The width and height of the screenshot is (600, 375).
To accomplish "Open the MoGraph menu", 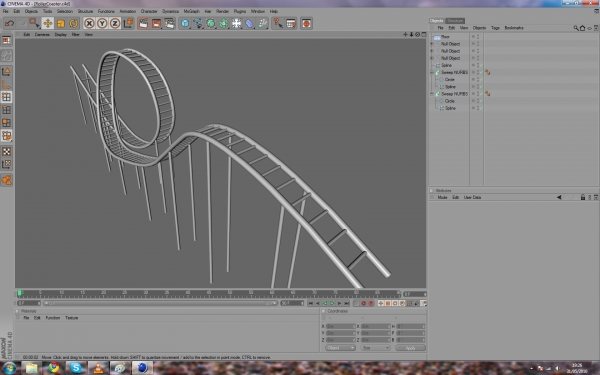I will pos(191,11).
